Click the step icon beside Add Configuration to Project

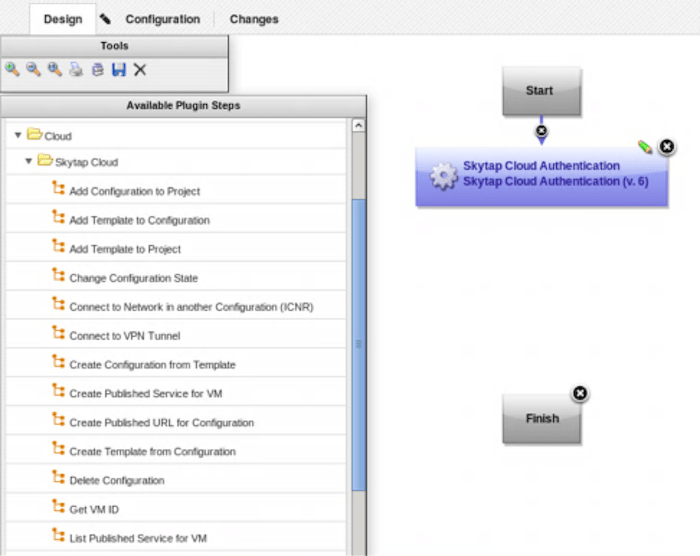point(58,188)
